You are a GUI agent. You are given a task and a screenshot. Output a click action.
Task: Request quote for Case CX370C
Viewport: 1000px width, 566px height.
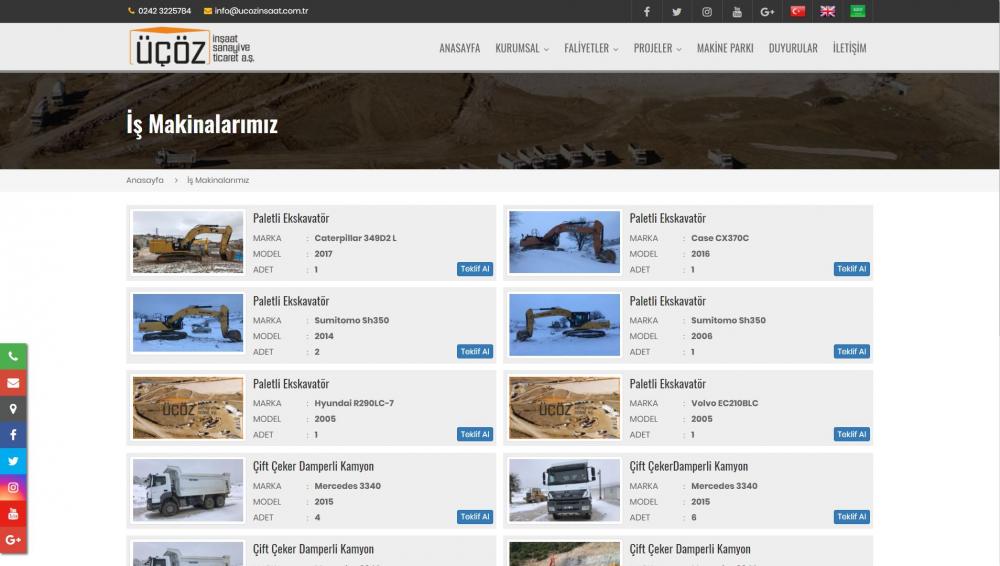851,269
